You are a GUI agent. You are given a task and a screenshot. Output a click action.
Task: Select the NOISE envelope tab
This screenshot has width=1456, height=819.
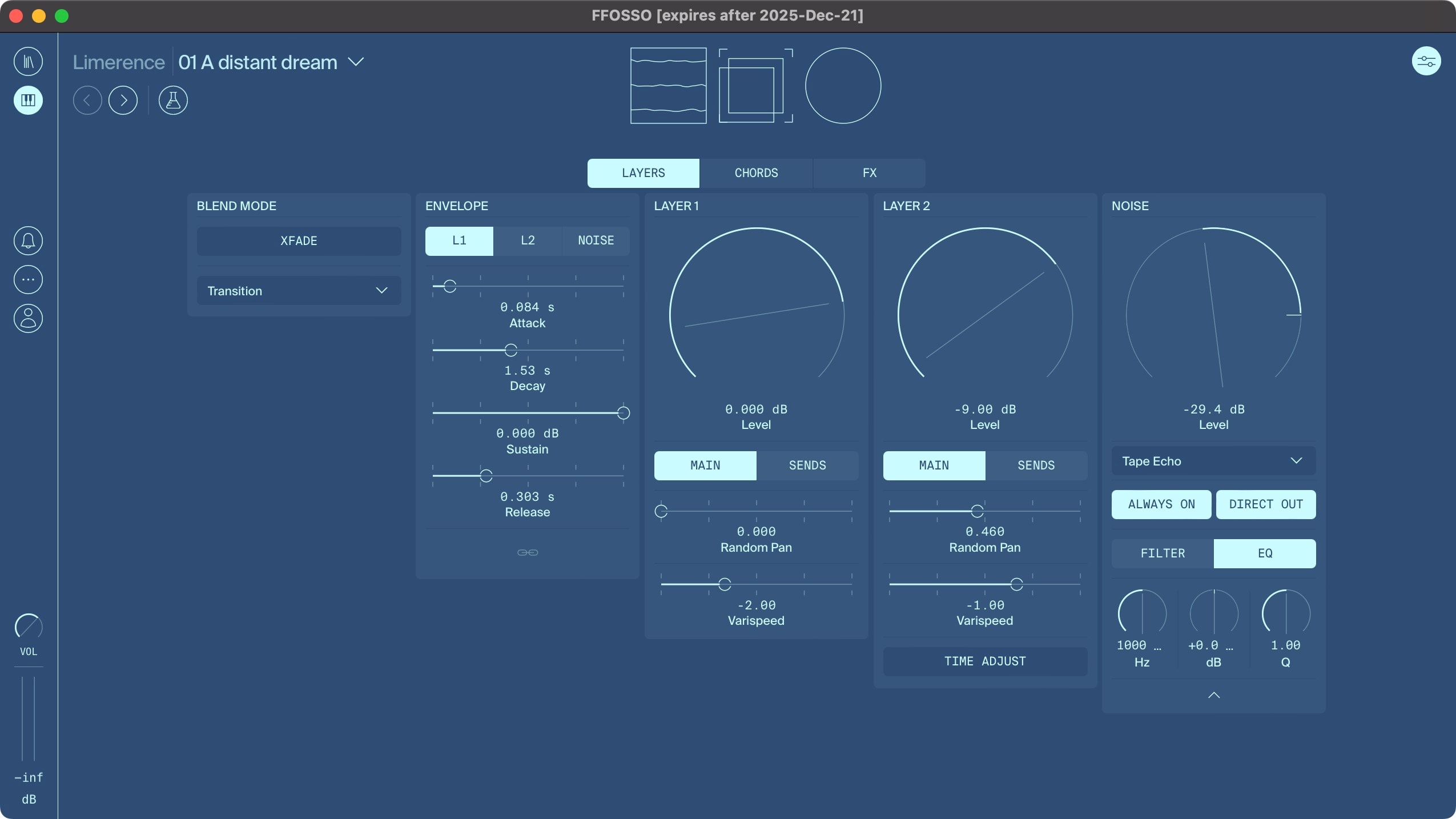pyautogui.click(x=595, y=240)
